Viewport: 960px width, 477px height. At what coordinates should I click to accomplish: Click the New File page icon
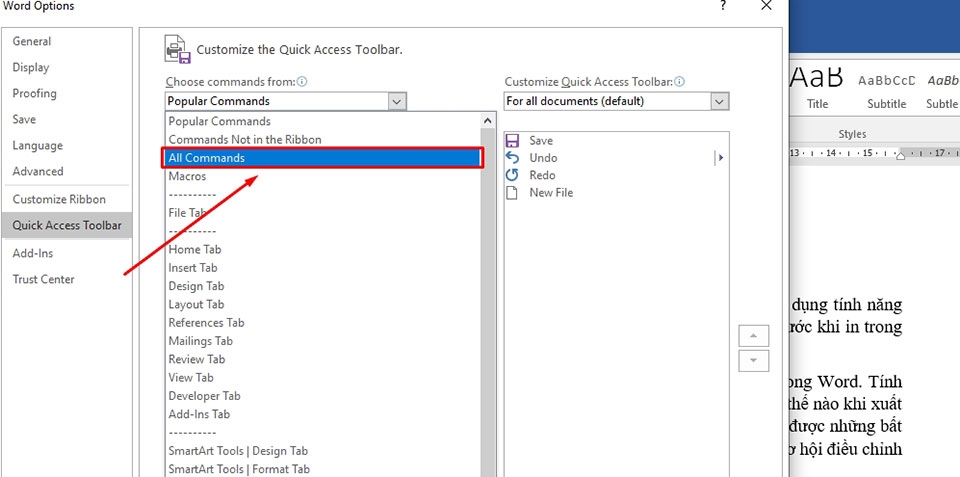512,192
